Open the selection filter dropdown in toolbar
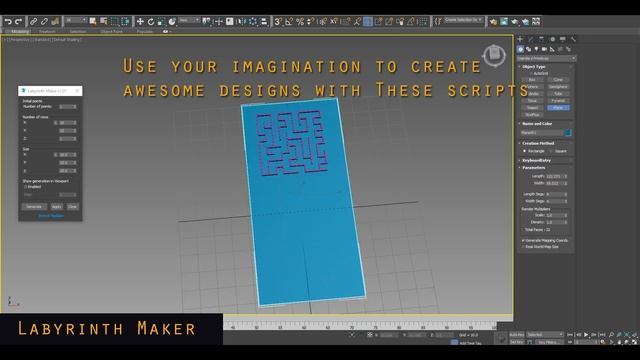The width and height of the screenshot is (640, 360). coord(76,20)
